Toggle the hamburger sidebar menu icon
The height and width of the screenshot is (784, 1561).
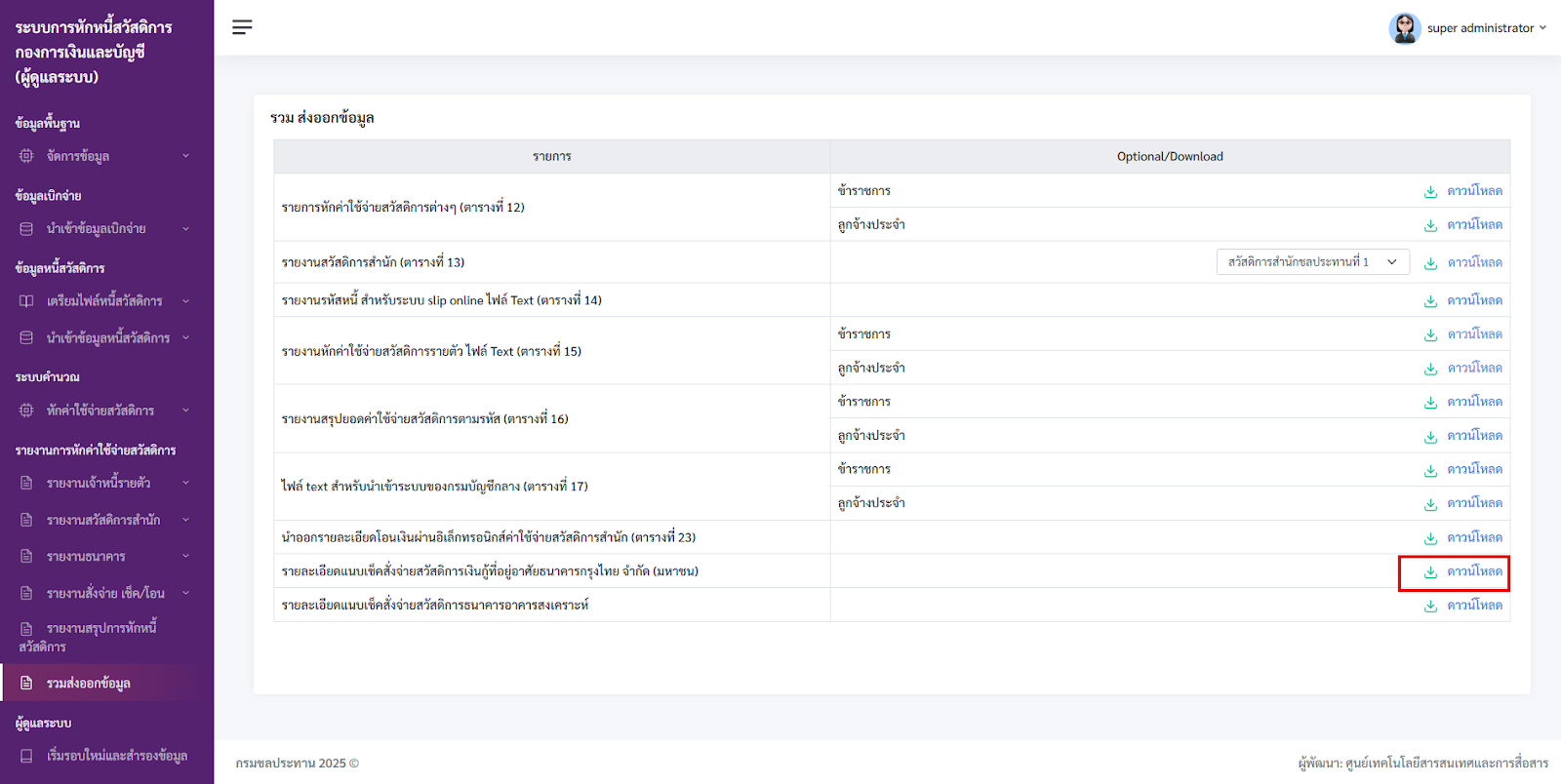242,27
